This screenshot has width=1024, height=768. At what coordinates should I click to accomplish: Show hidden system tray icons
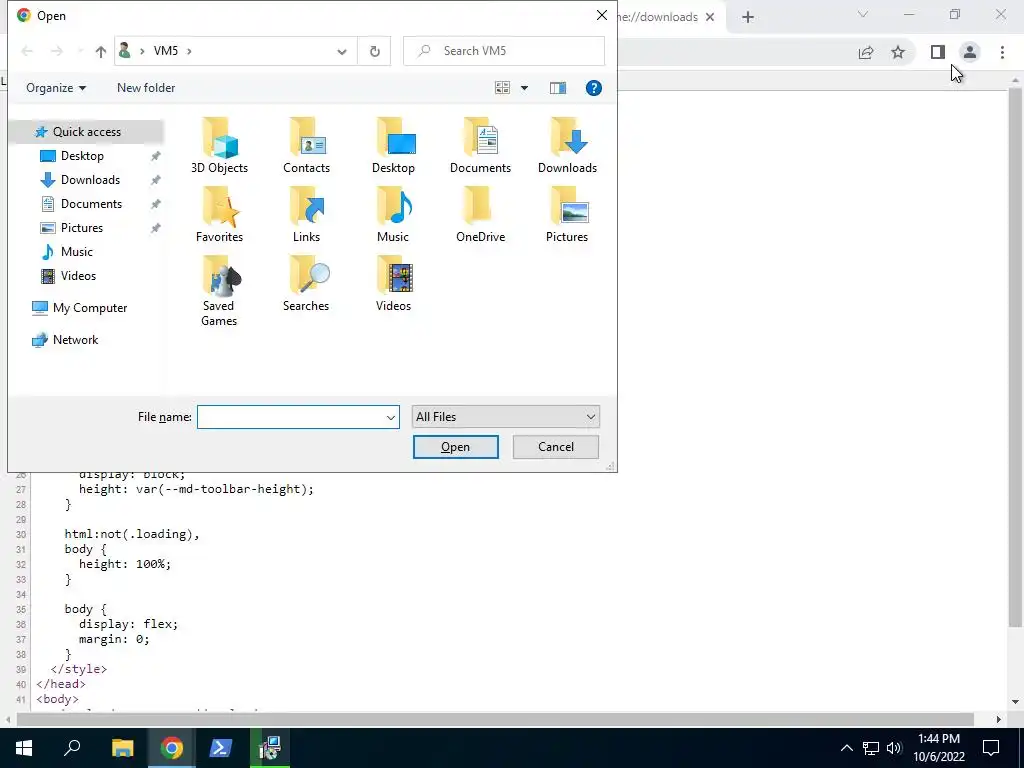pos(846,748)
